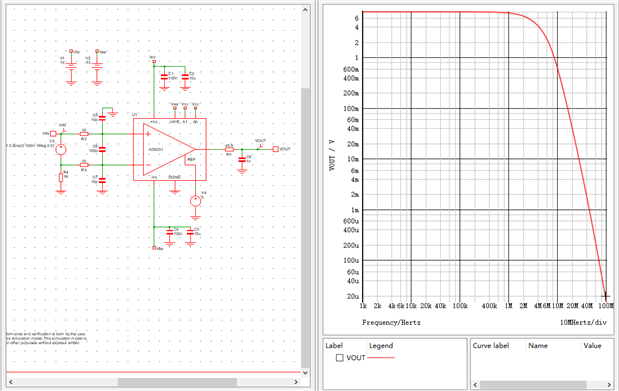Select the V2 battery source symbol
619x391 pixels.
pos(97,67)
